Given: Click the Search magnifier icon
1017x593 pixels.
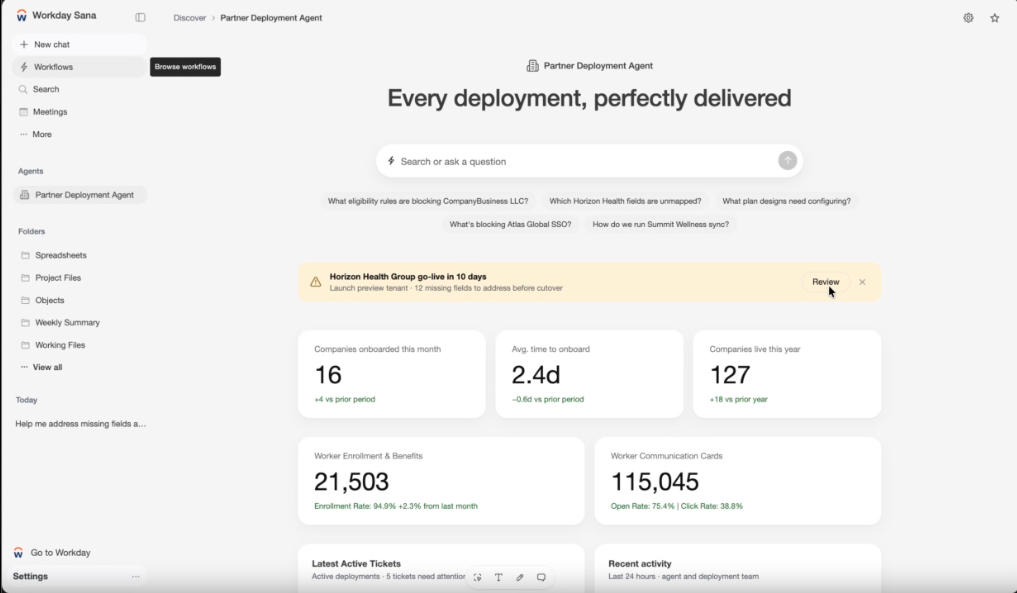Looking at the screenshot, I should [23, 90].
